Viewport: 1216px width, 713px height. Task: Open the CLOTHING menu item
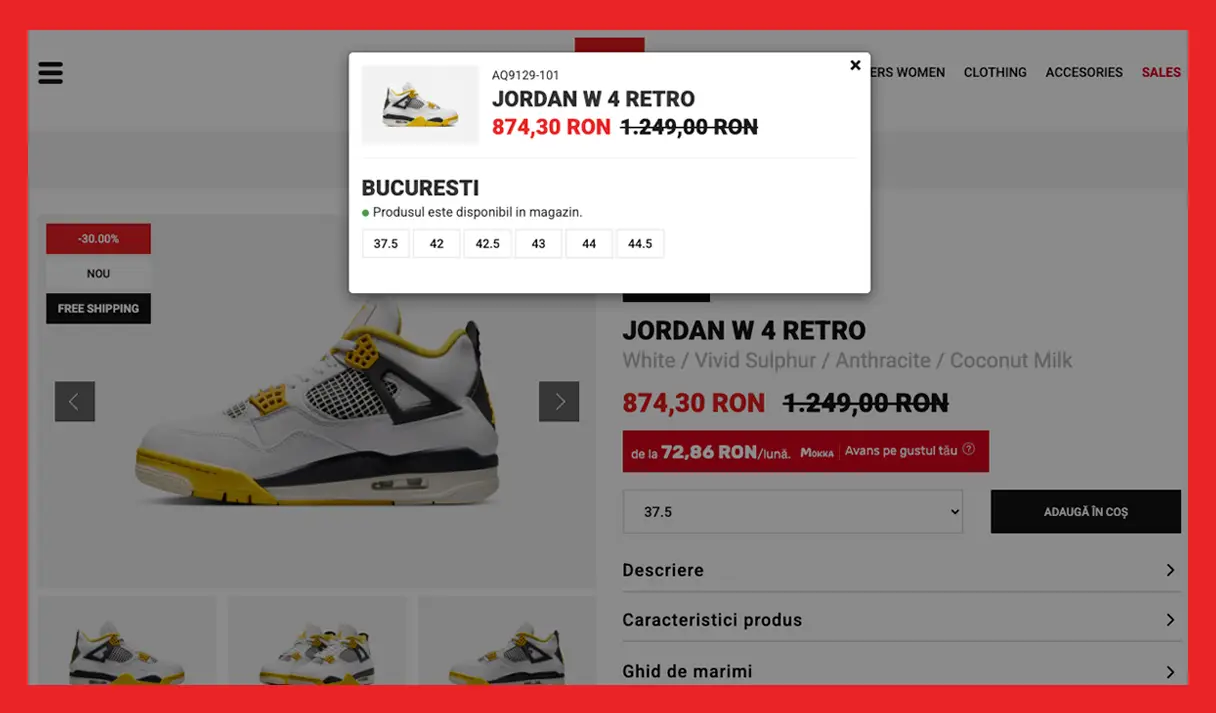click(995, 72)
